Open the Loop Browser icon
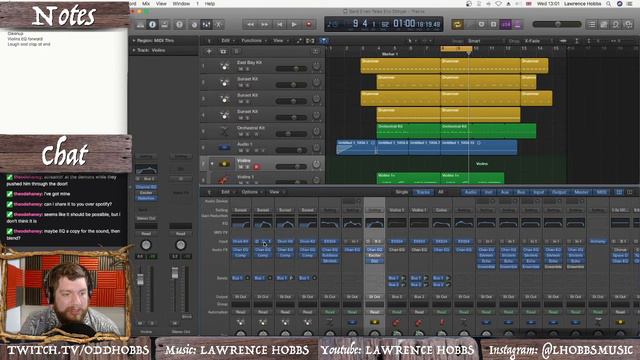640x360 pixels. (x=616, y=24)
